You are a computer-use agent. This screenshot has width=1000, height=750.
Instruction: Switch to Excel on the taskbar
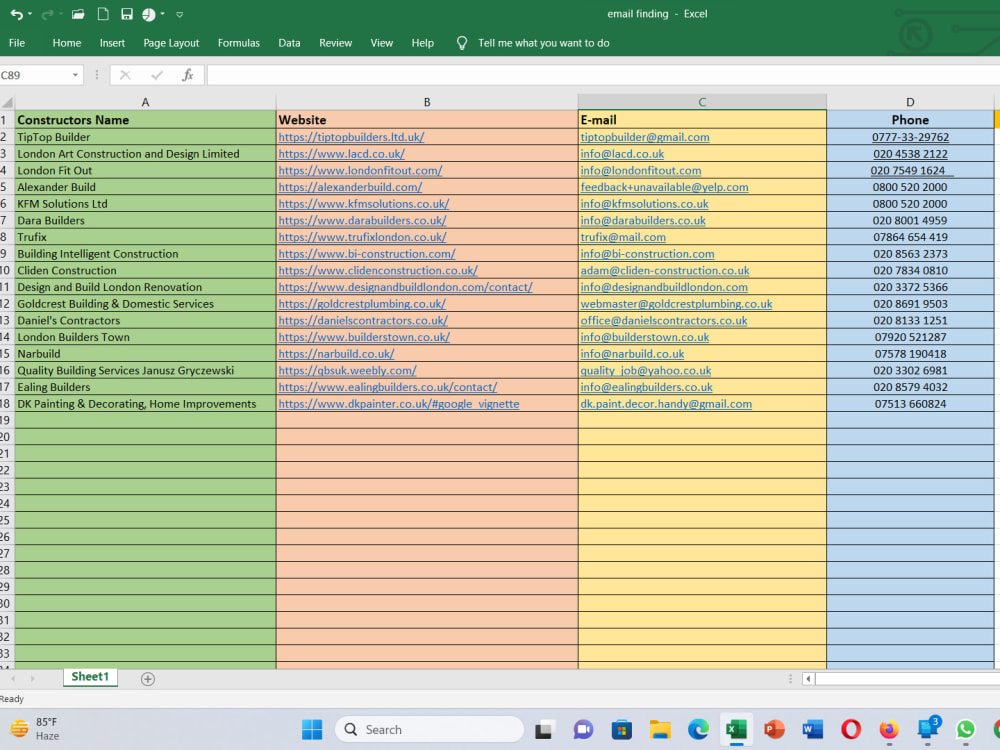[x=737, y=730]
